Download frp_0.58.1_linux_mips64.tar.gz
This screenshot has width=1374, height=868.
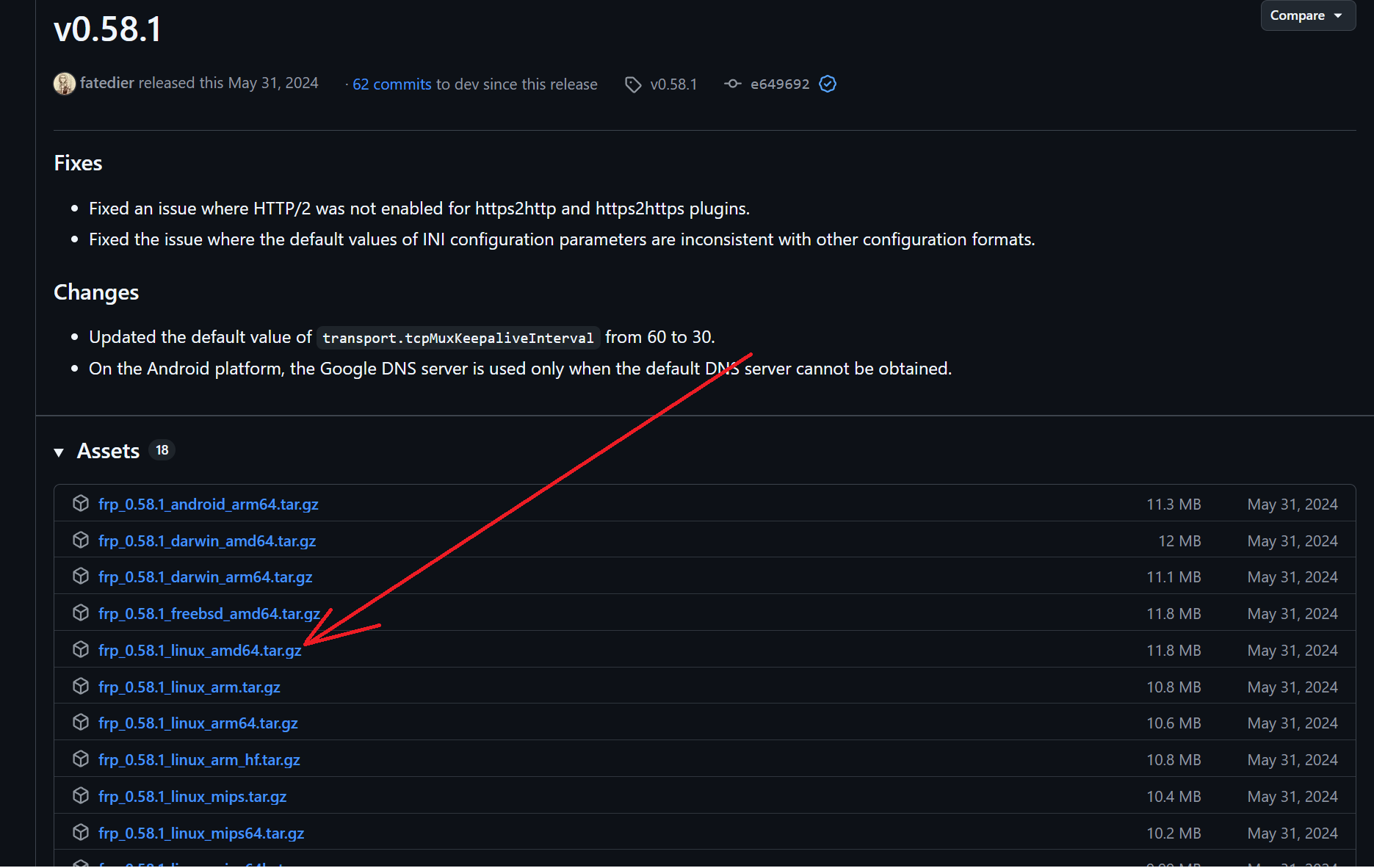201,833
